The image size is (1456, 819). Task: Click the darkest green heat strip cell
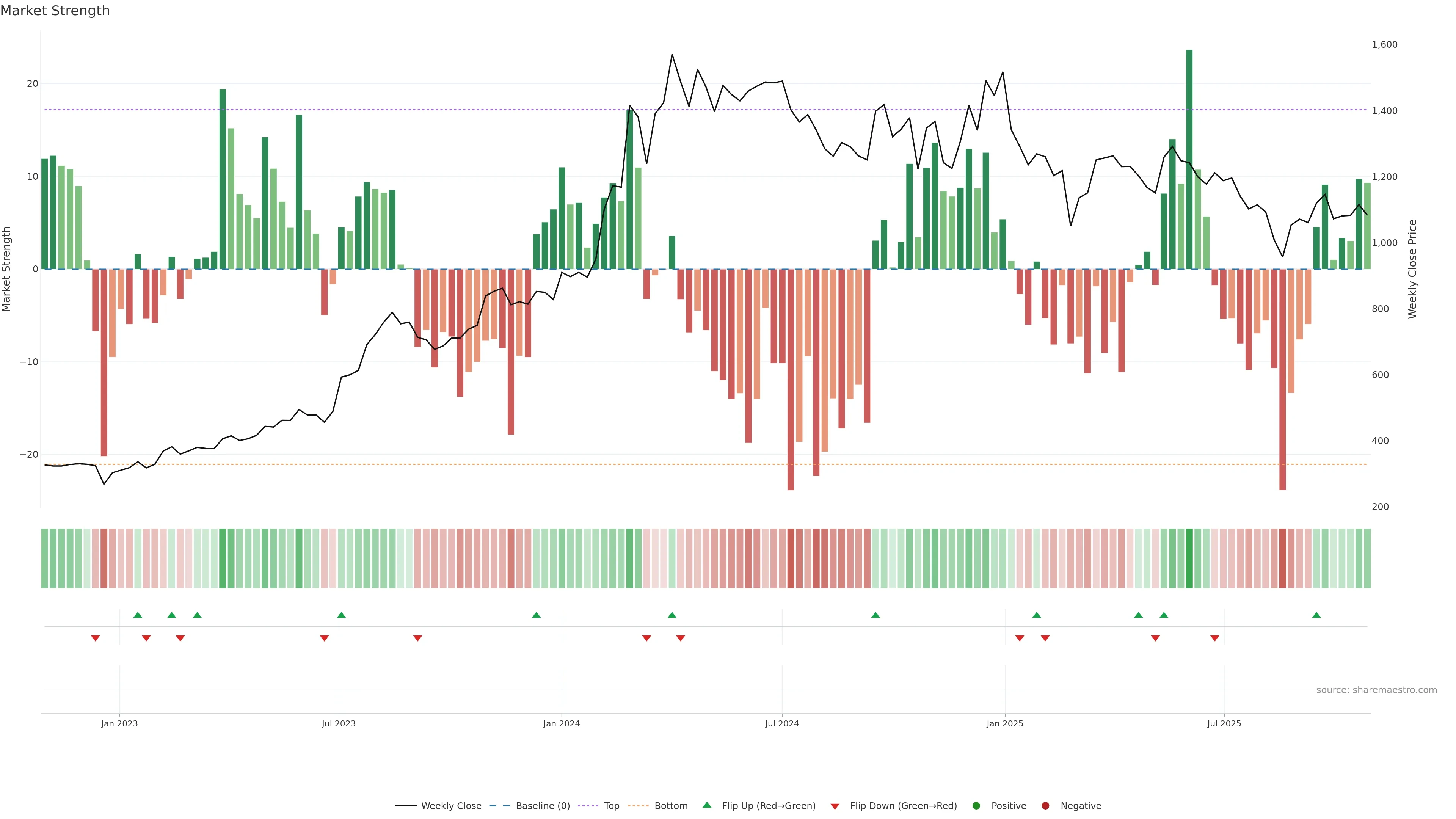pos(1189,559)
